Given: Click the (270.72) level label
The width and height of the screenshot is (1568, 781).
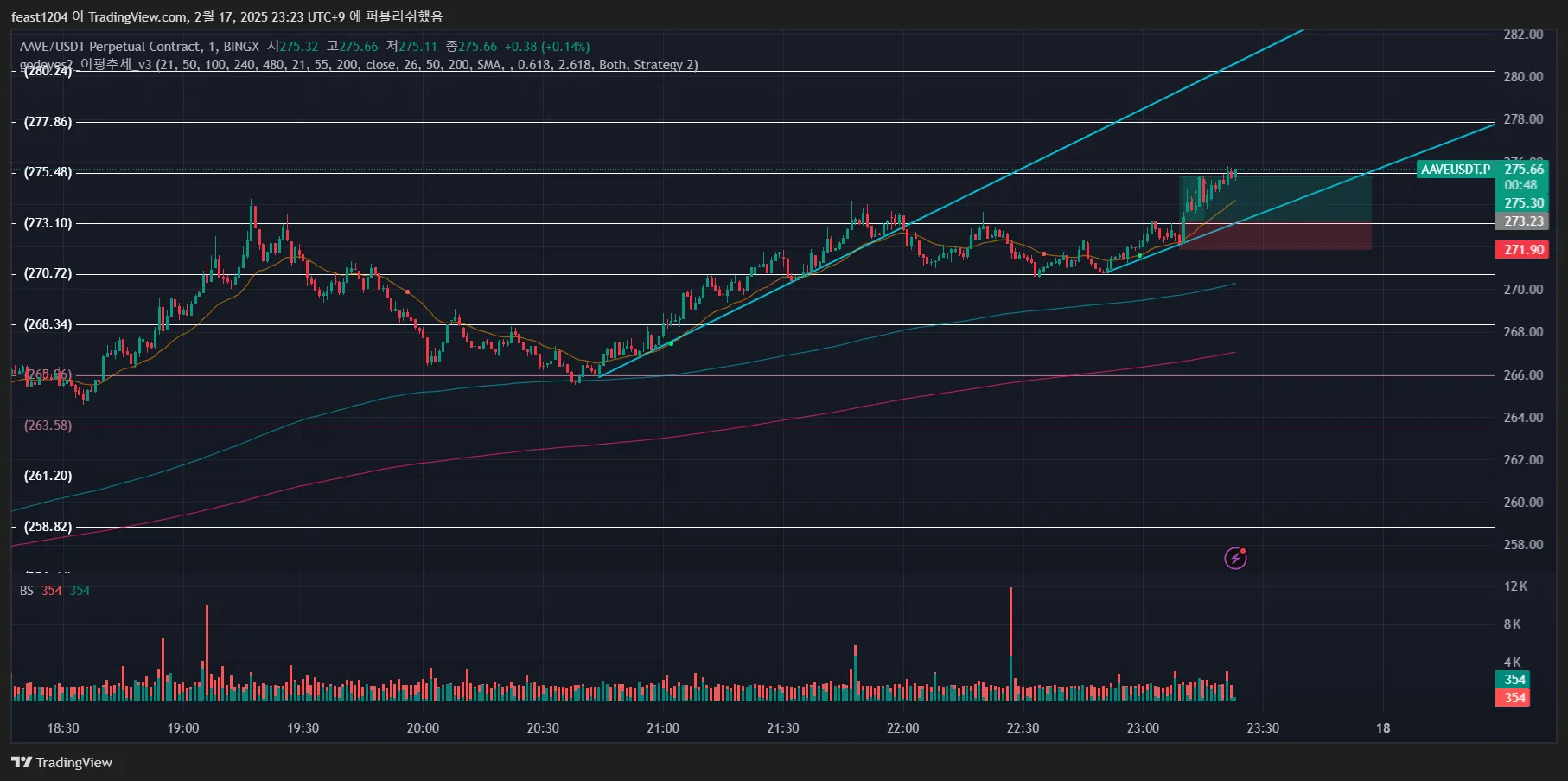Looking at the screenshot, I should 48,273.
